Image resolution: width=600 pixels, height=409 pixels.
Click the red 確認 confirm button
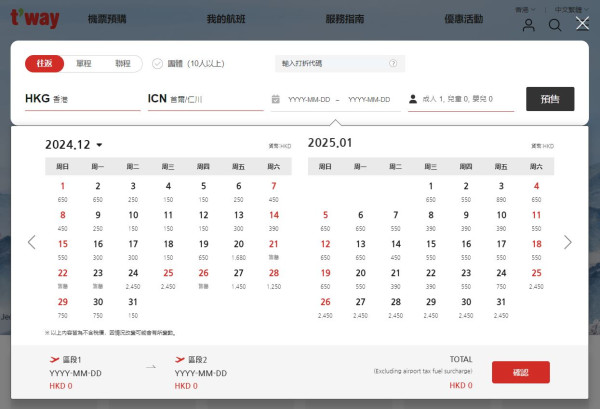tap(521, 372)
